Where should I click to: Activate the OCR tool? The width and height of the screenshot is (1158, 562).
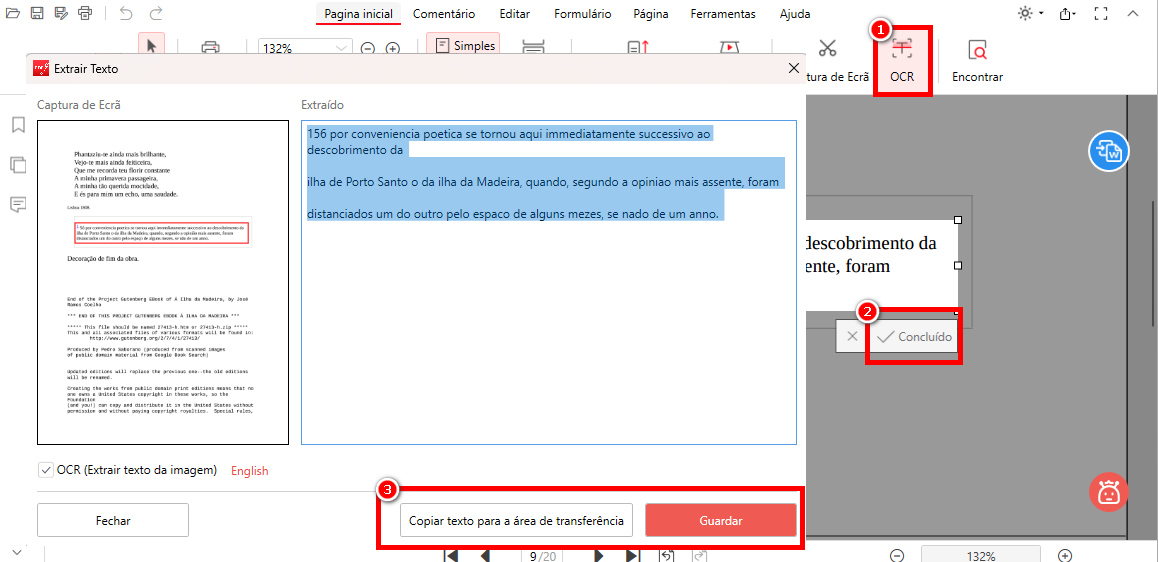(902, 61)
